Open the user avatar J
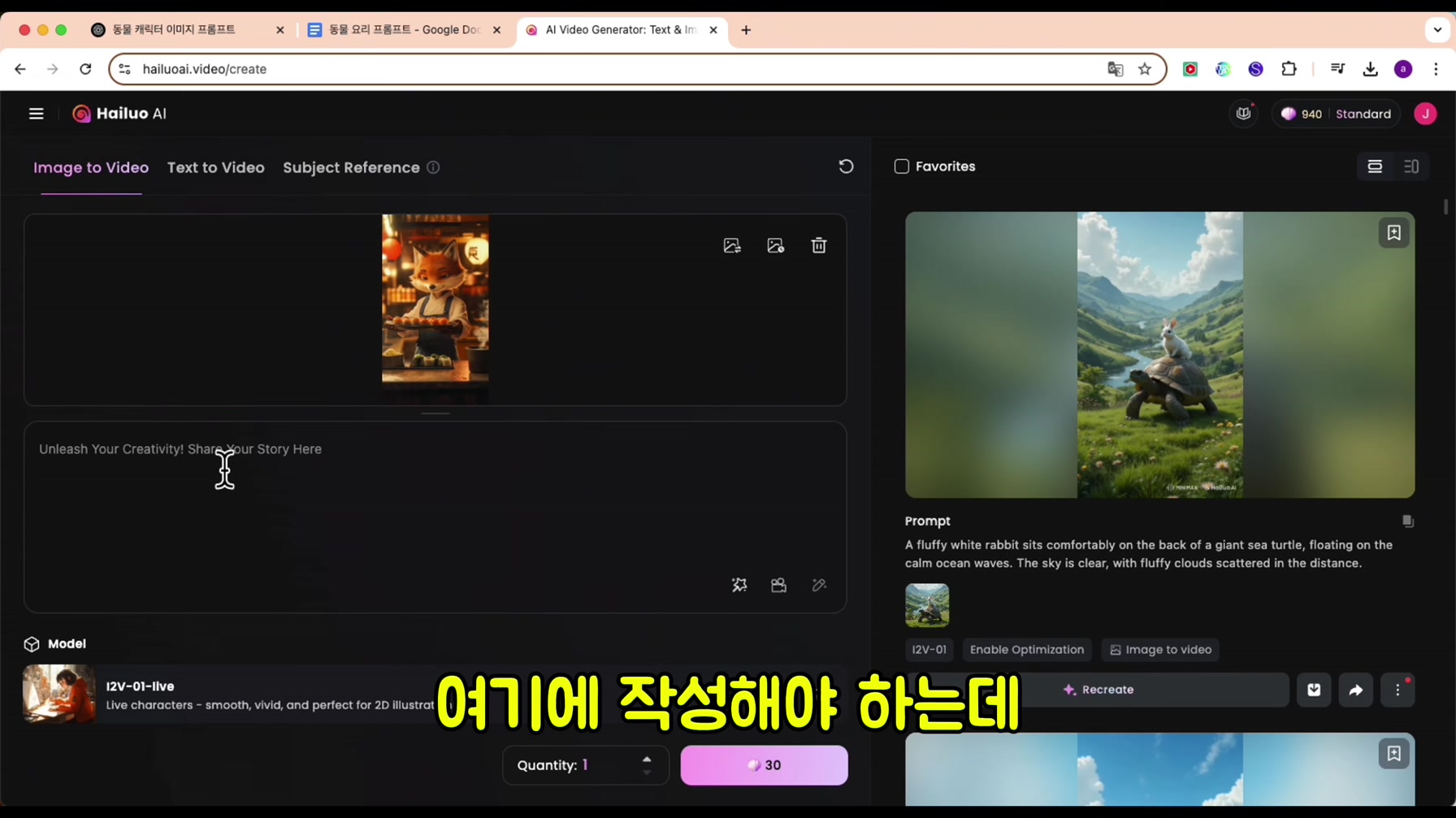 click(x=1425, y=114)
